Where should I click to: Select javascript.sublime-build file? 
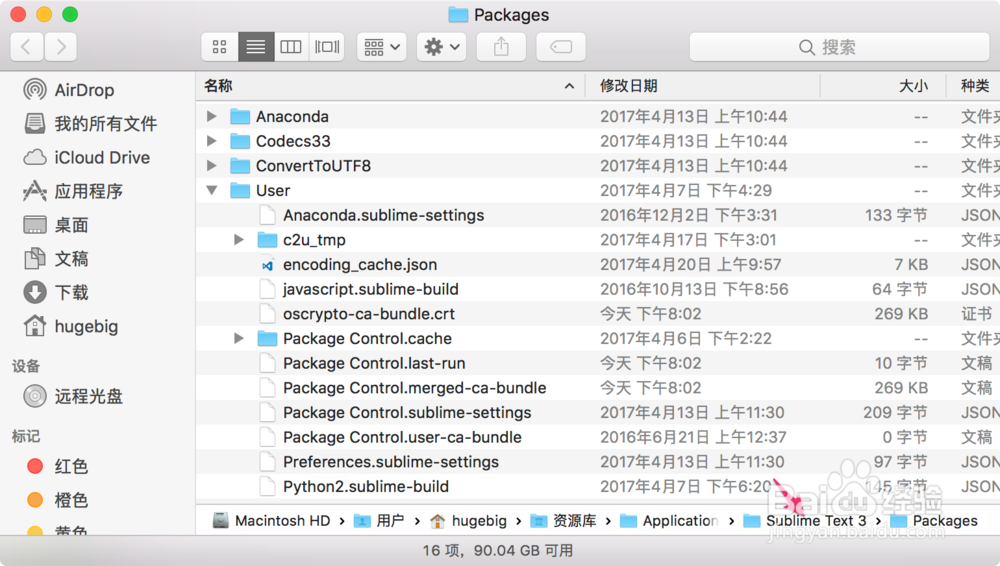[371, 289]
